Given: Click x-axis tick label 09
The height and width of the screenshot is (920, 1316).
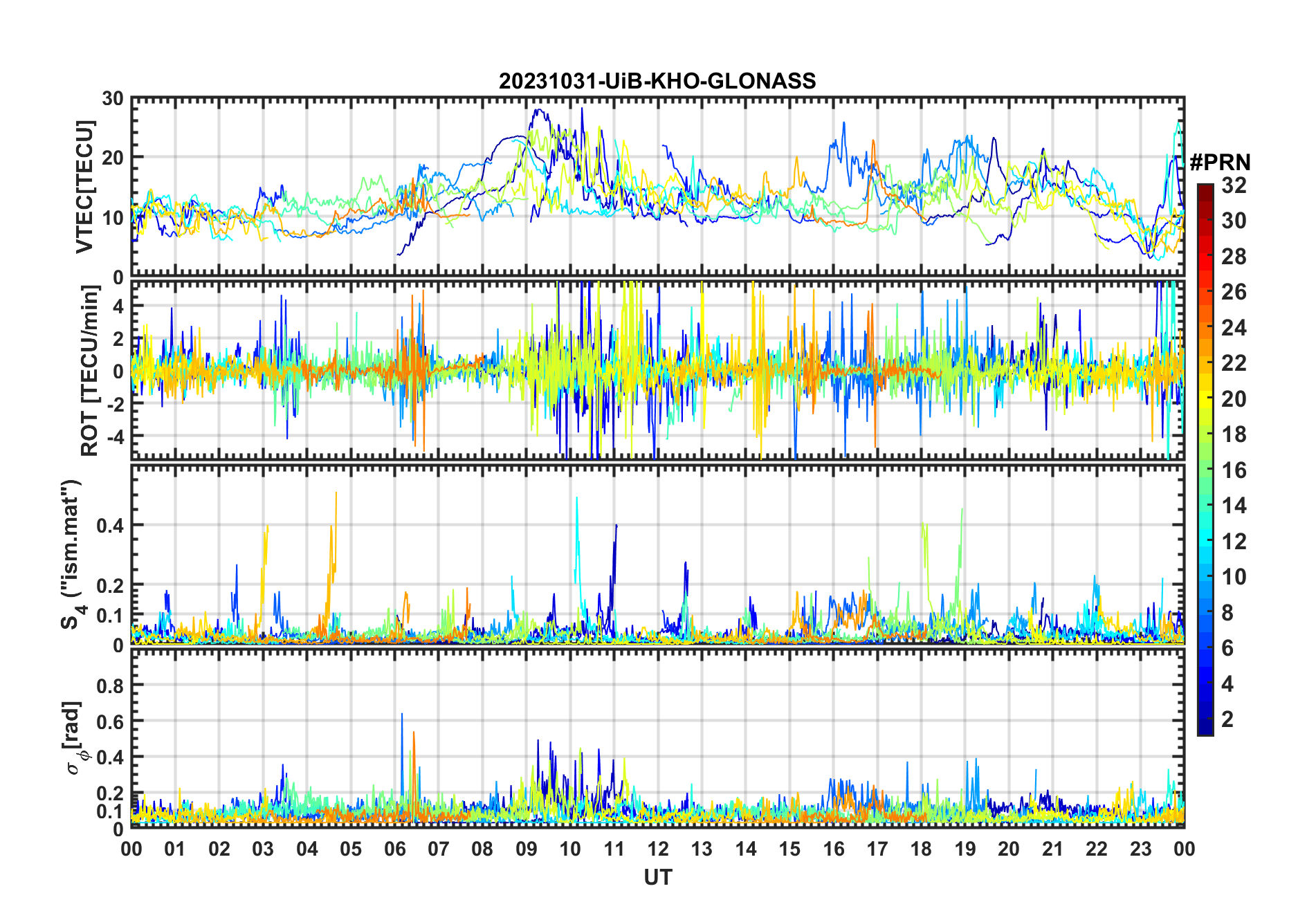Looking at the screenshot, I should coord(526,849).
